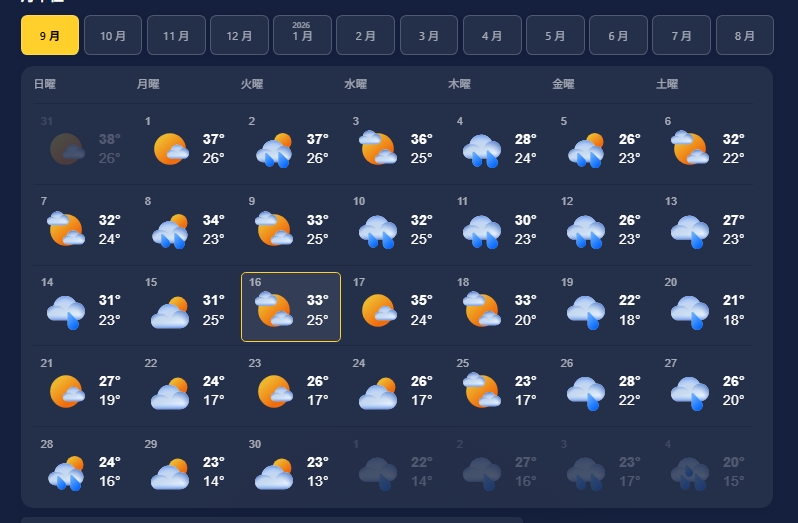Open the 2026 1月 month tab
Image resolution: width=798 pixels, height=523 pixels.
[x=302, y=35]
